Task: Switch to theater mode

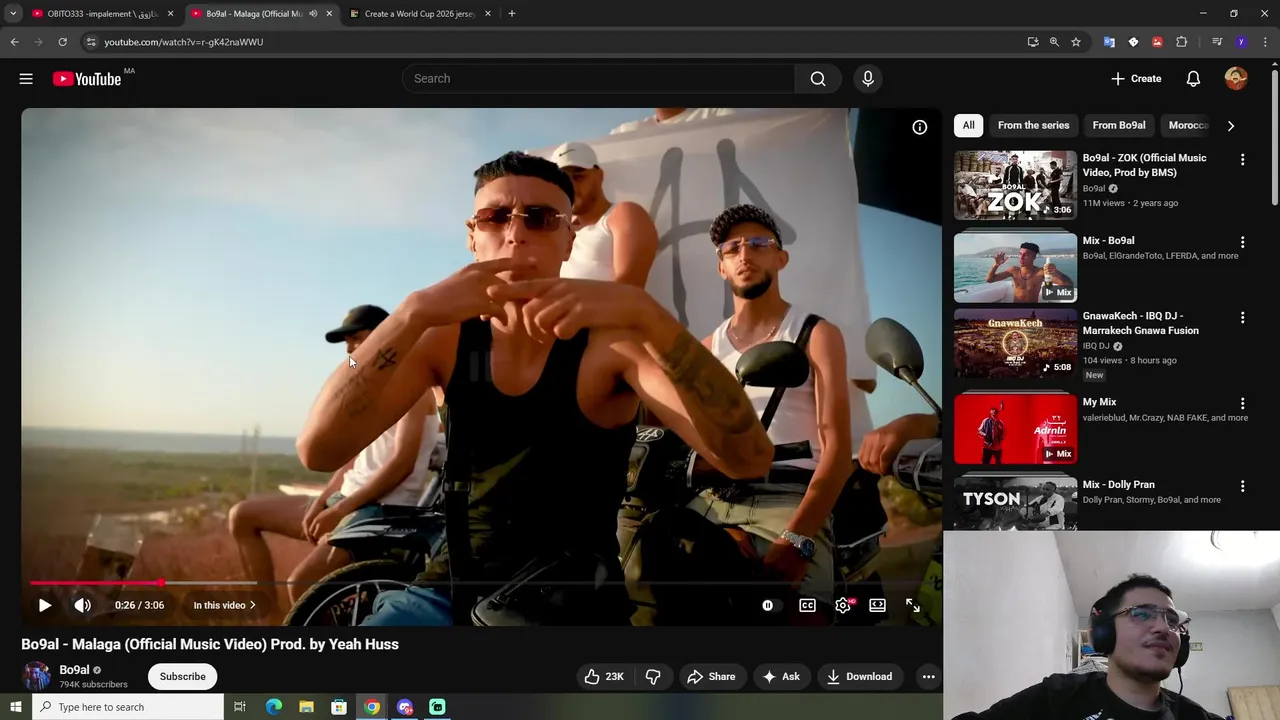Action: (877, 605)
